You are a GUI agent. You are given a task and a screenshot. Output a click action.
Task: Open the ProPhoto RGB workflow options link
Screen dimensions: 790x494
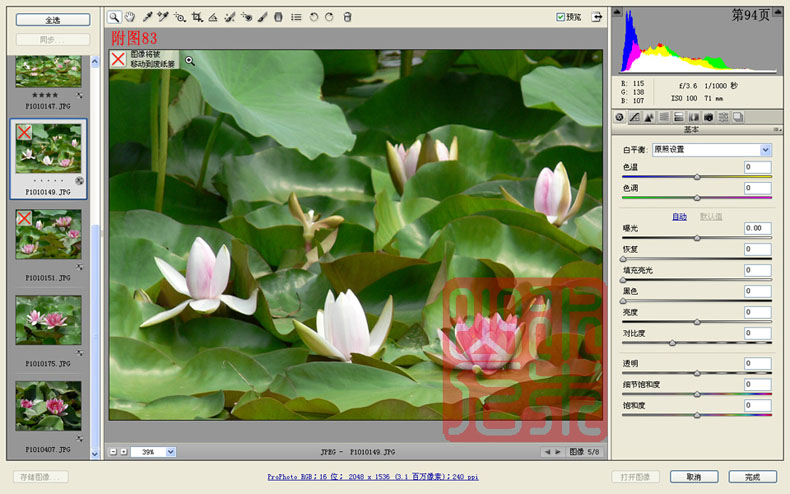pyautogui.click(x=373, y=476)
